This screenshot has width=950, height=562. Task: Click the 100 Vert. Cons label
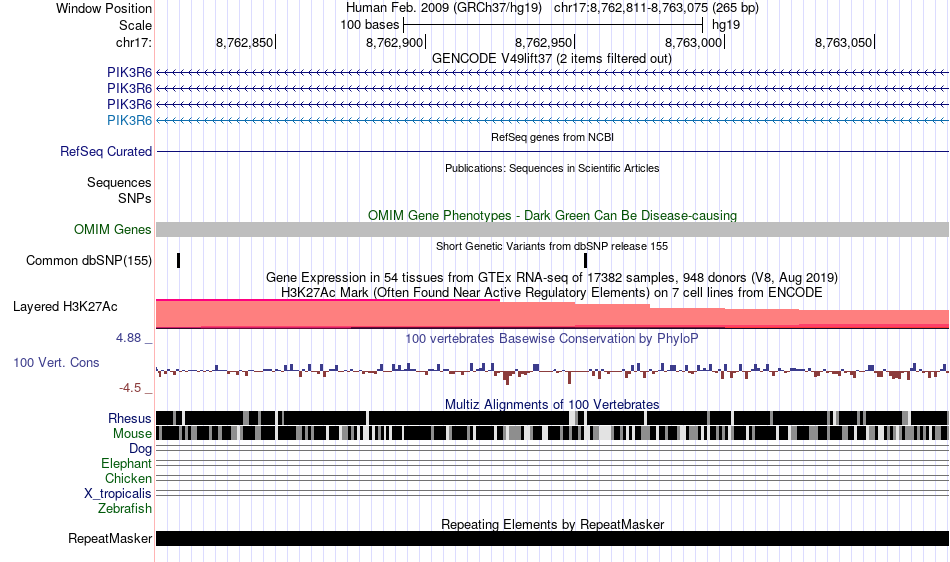(56, 363)
